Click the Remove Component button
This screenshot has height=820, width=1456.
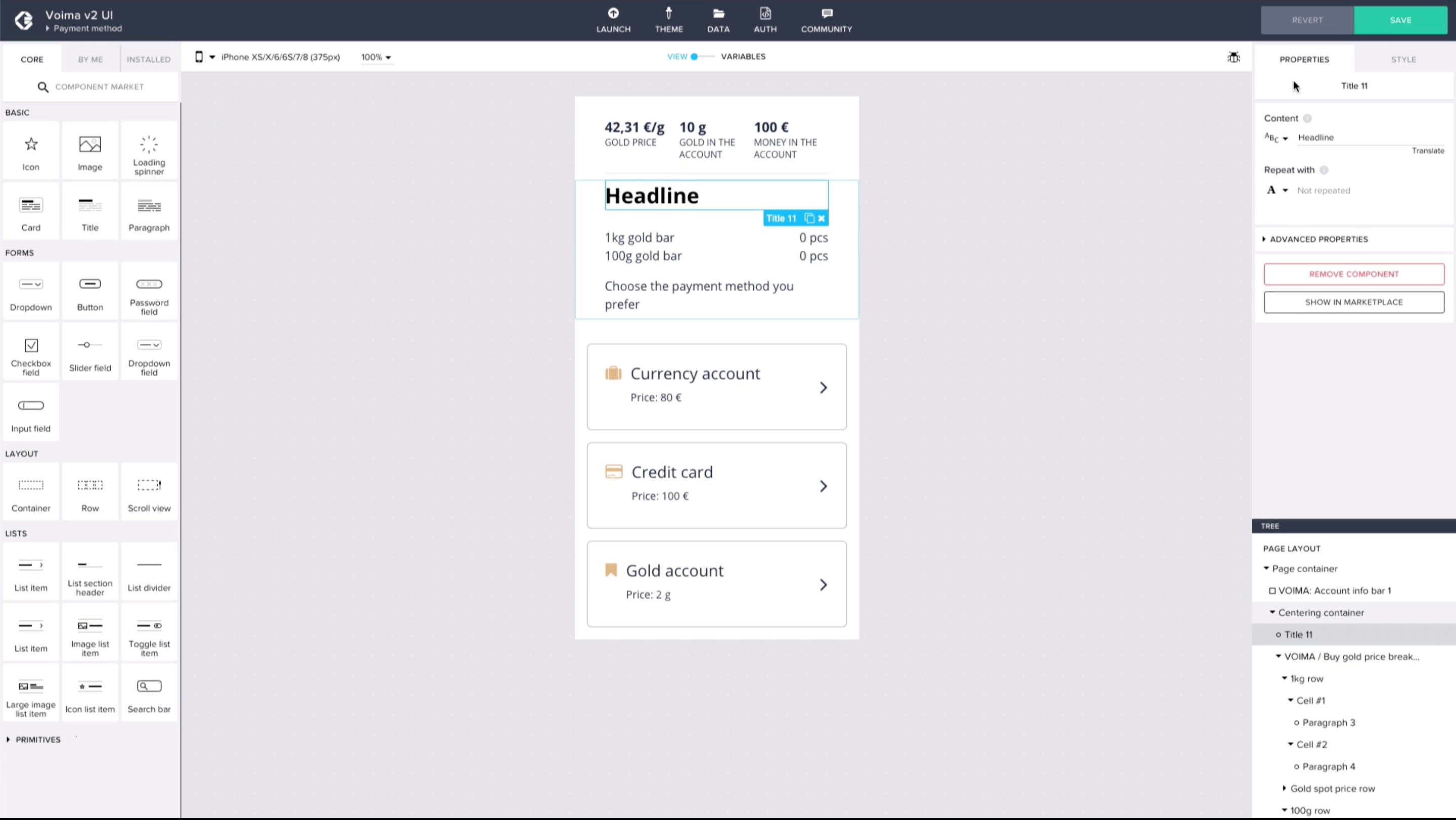1354,274
